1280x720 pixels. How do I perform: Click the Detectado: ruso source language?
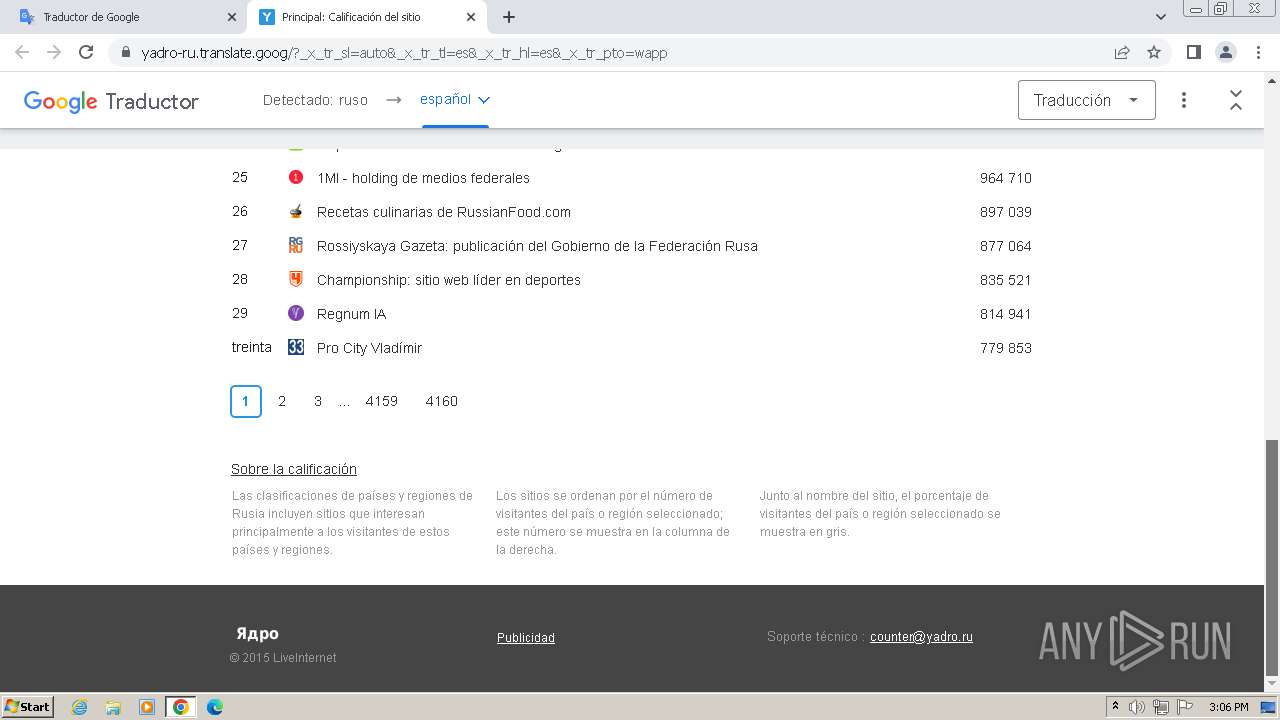315,100
